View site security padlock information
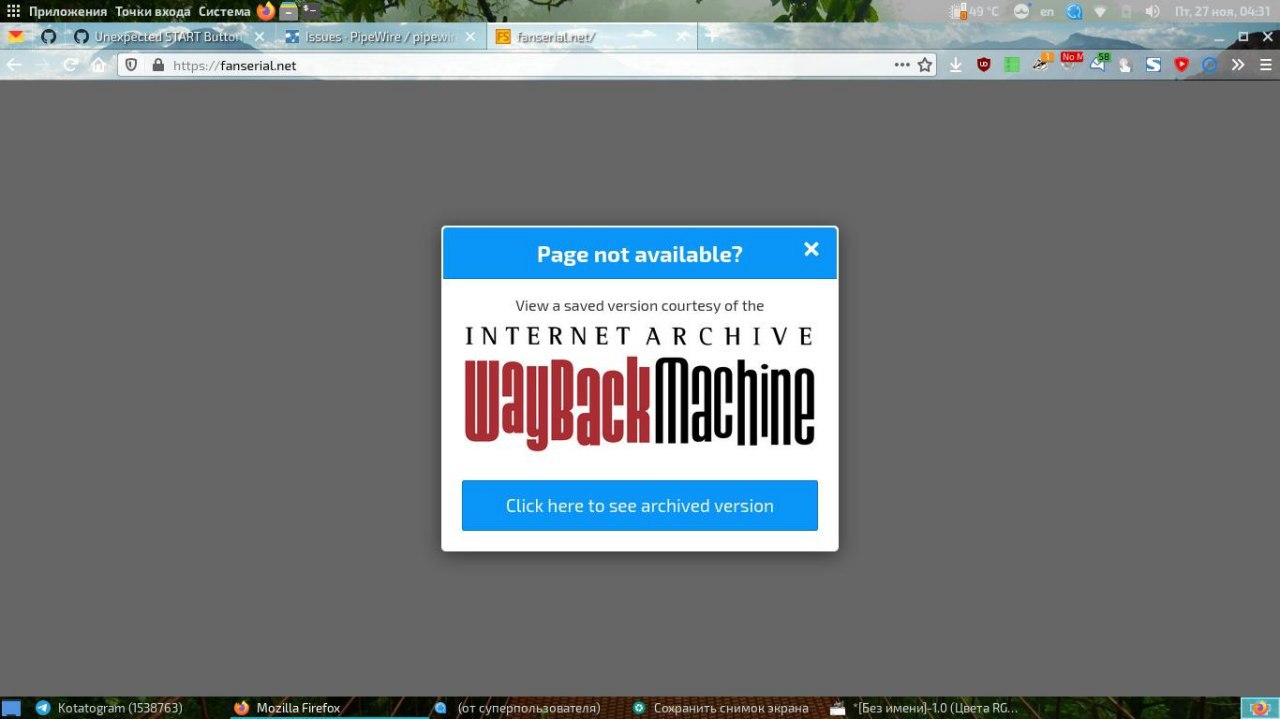The width and height of the screenshot is (1280, 719). click(157, 65)
